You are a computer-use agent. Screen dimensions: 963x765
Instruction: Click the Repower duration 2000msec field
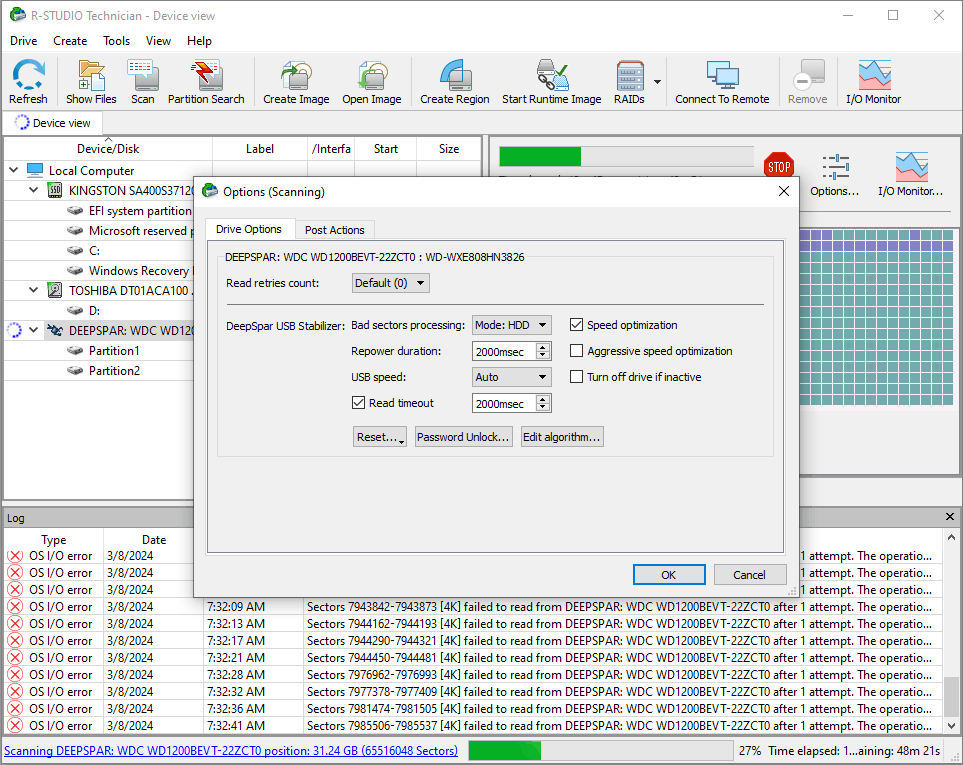click(504, 351)
